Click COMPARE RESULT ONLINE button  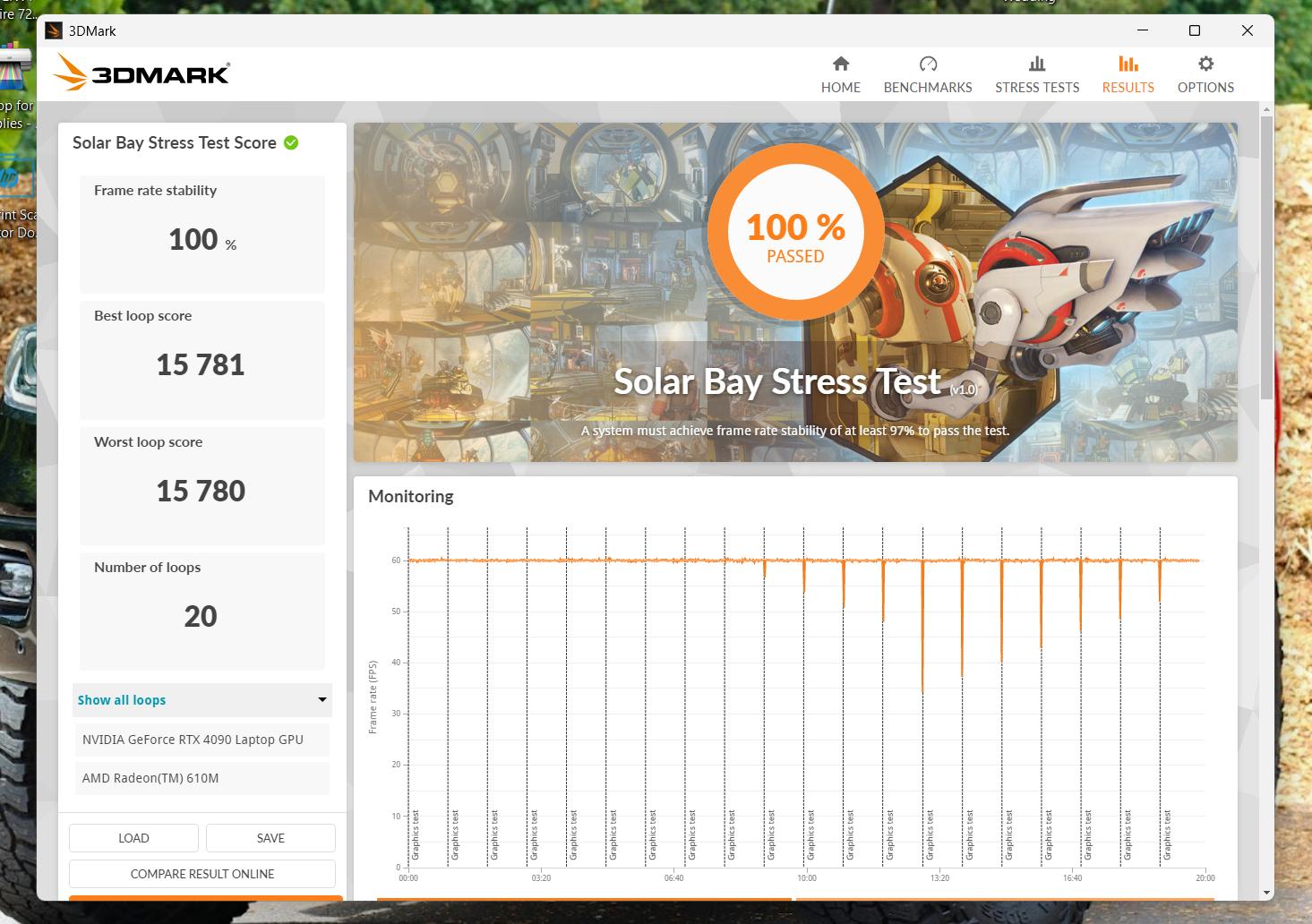[202, 874]
